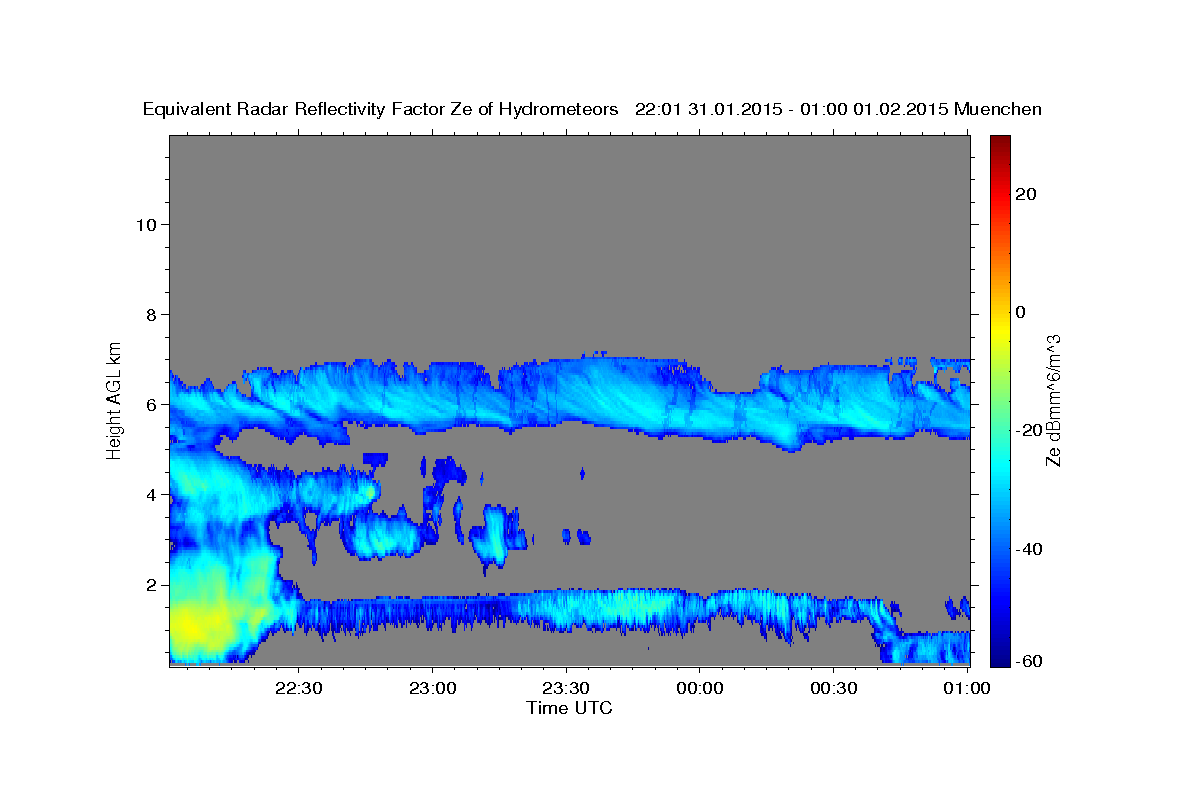Click the 22:30 time tick label
The width and height of the screenshot is (1200, 800).
click(x=299, y=688)
